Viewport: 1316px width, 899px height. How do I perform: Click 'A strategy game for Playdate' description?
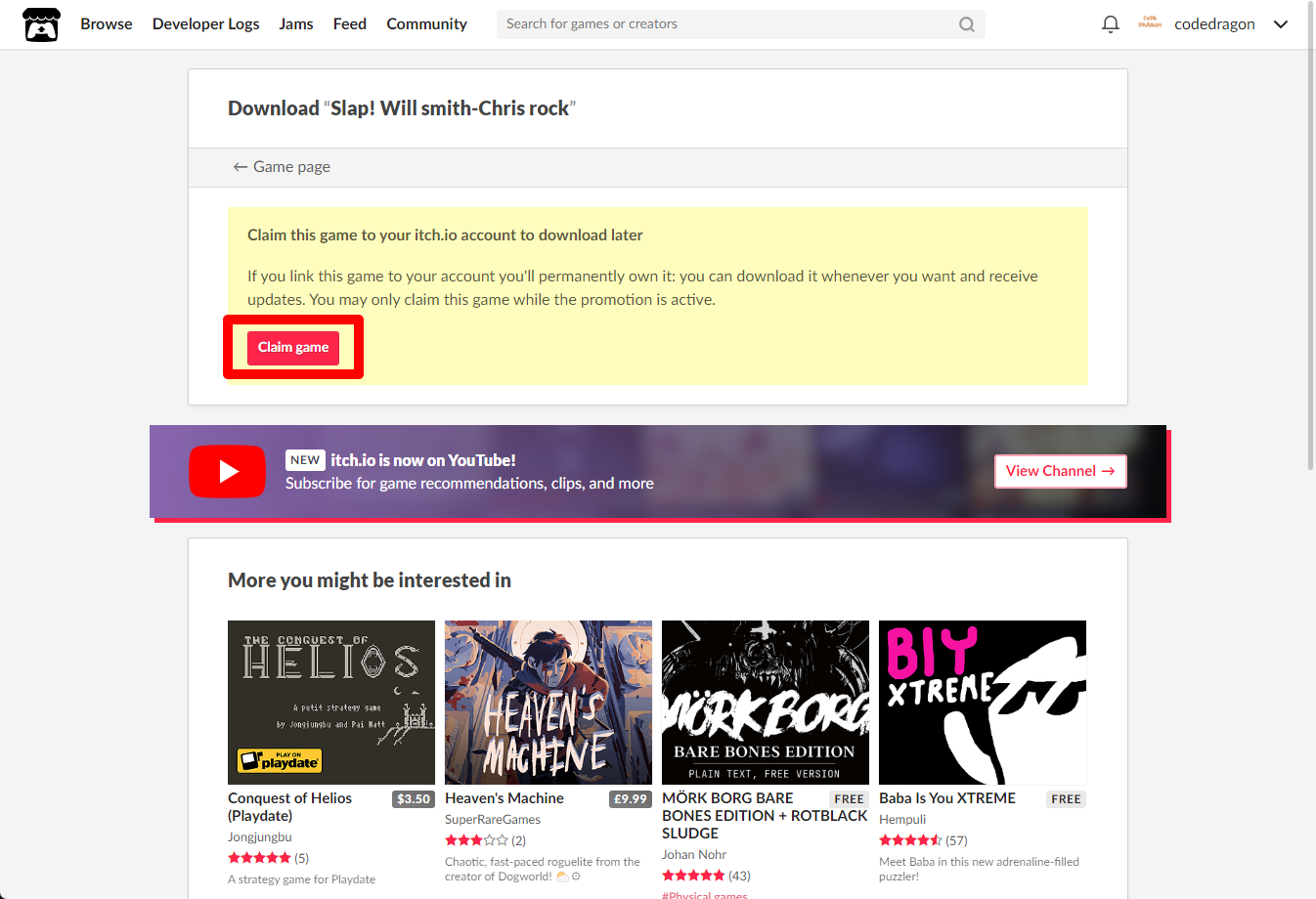click(302, 879)
